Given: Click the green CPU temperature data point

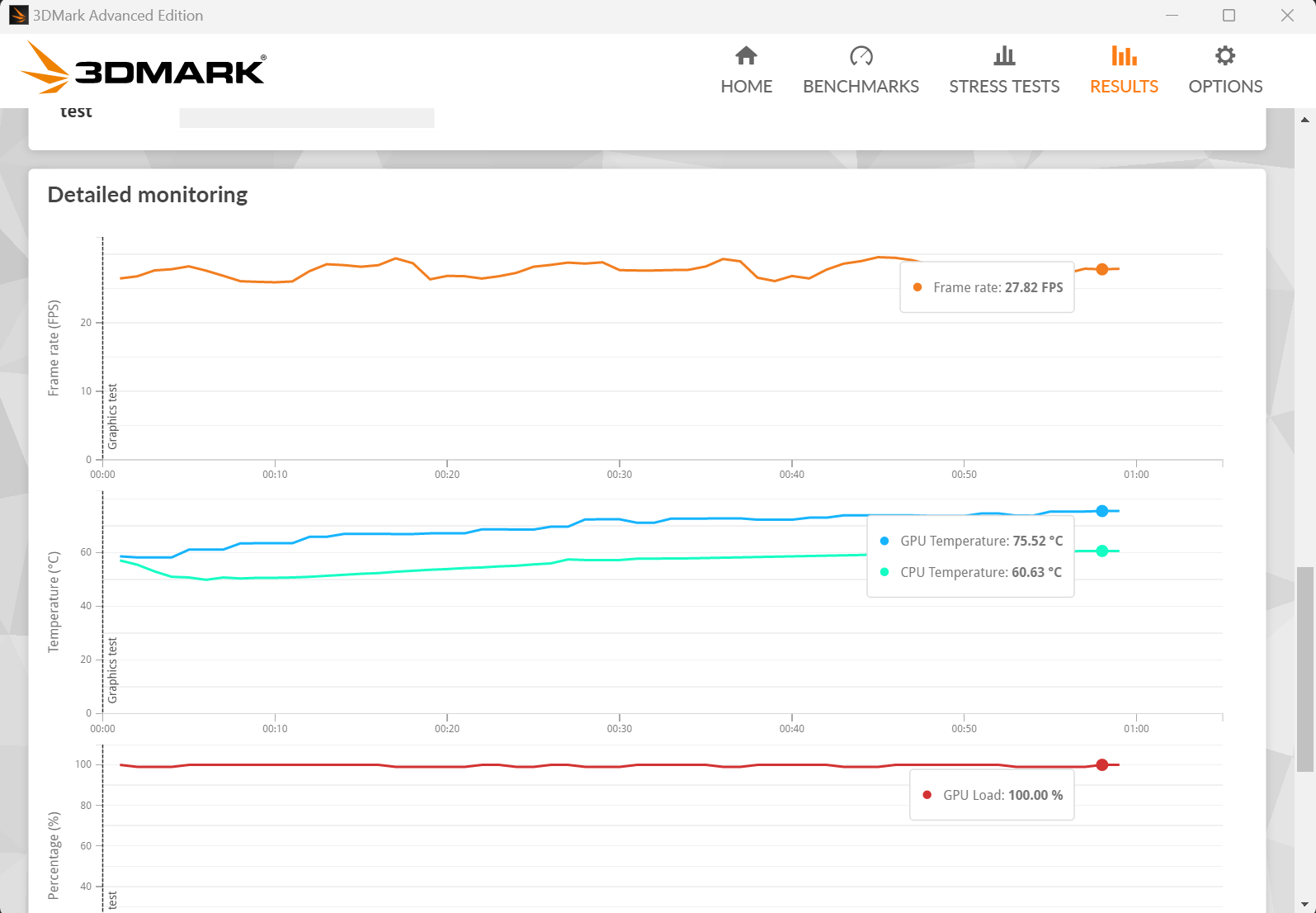Looking at the screenshot, I should coord(1101,551).
